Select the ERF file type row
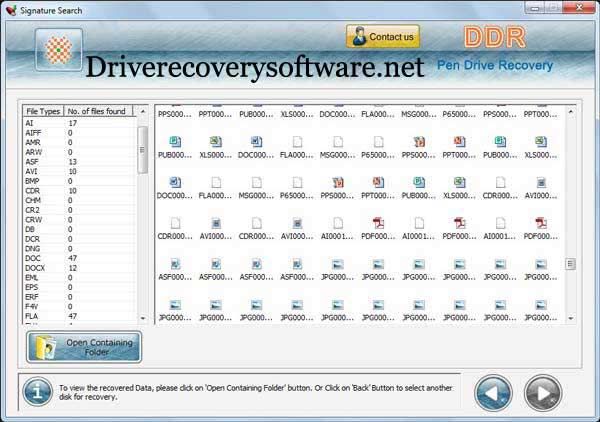Image resolution: width=600 pixels, height=422 pixels. [79, 297]
